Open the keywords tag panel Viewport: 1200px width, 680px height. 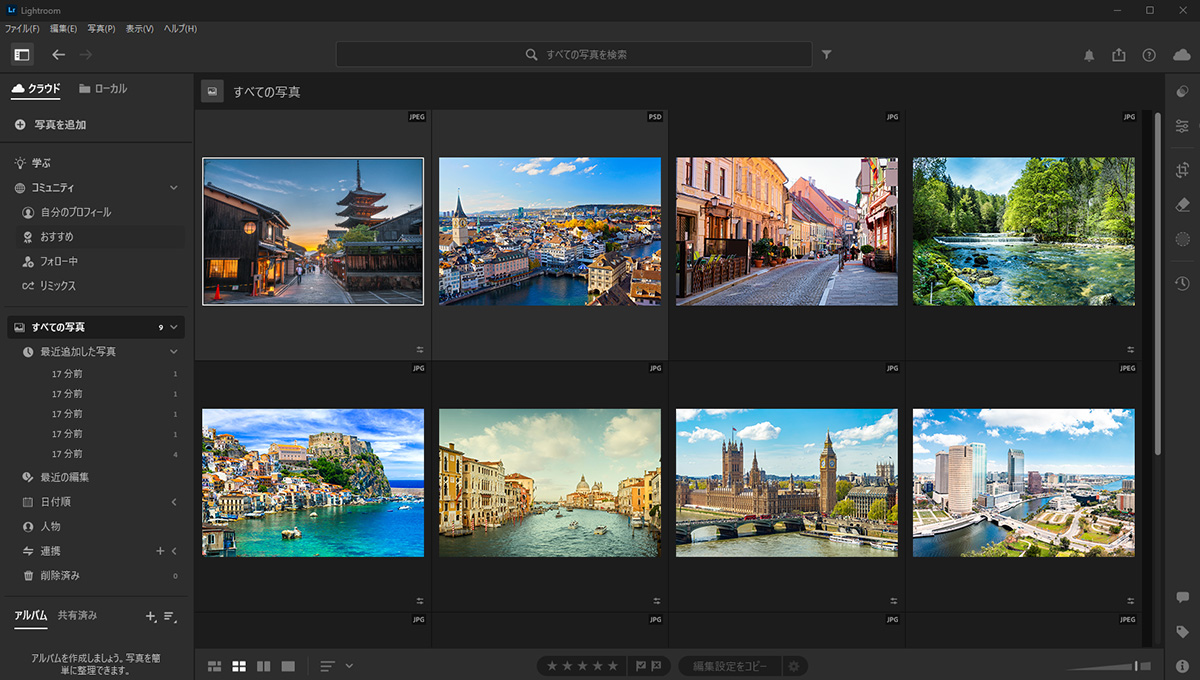pos(1182,632)
